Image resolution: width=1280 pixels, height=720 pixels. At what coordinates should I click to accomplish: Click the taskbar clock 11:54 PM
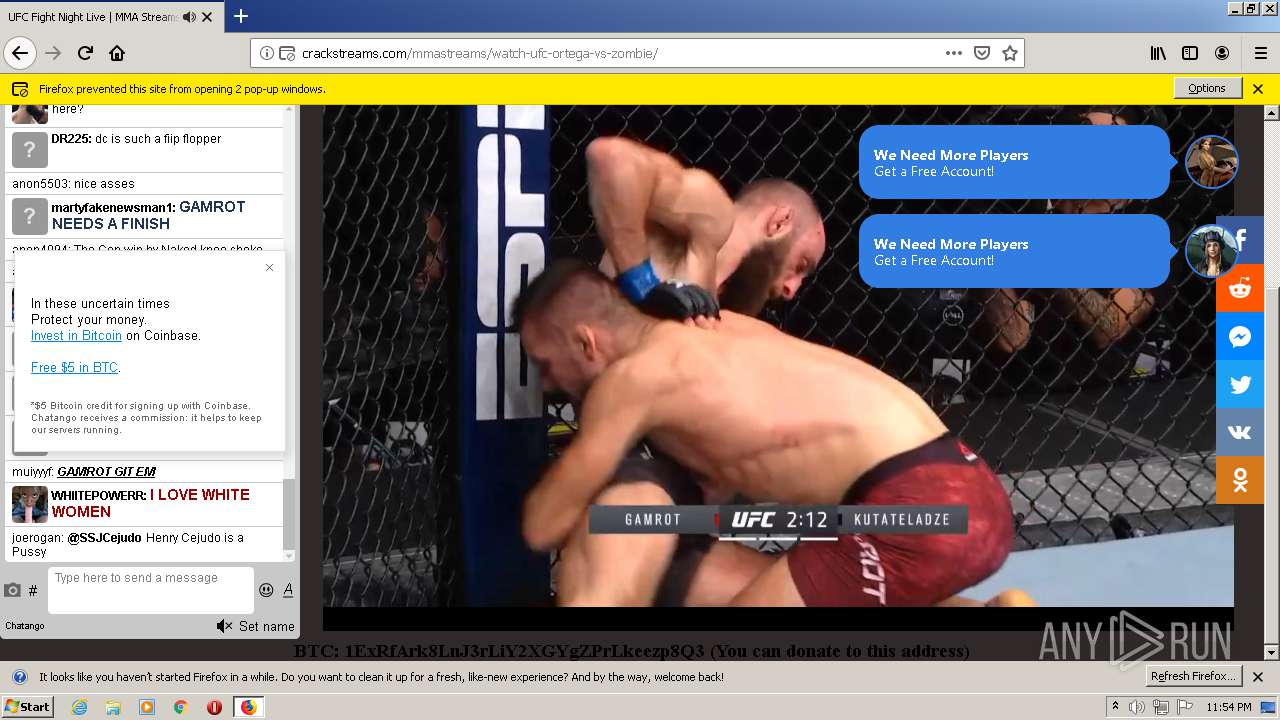click(x=1228, y=707)
